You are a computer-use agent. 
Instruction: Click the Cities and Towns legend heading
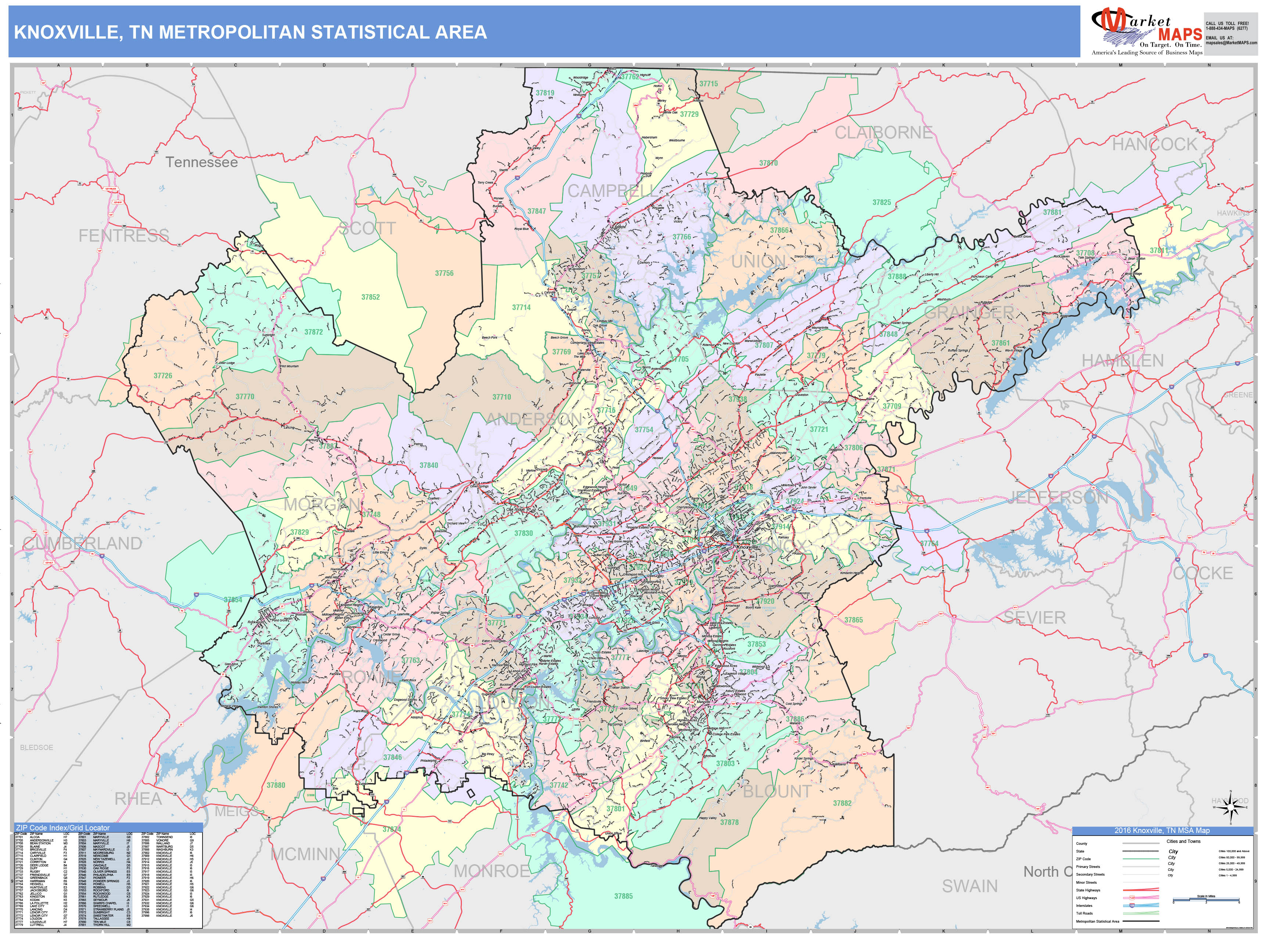(1183, 841)
